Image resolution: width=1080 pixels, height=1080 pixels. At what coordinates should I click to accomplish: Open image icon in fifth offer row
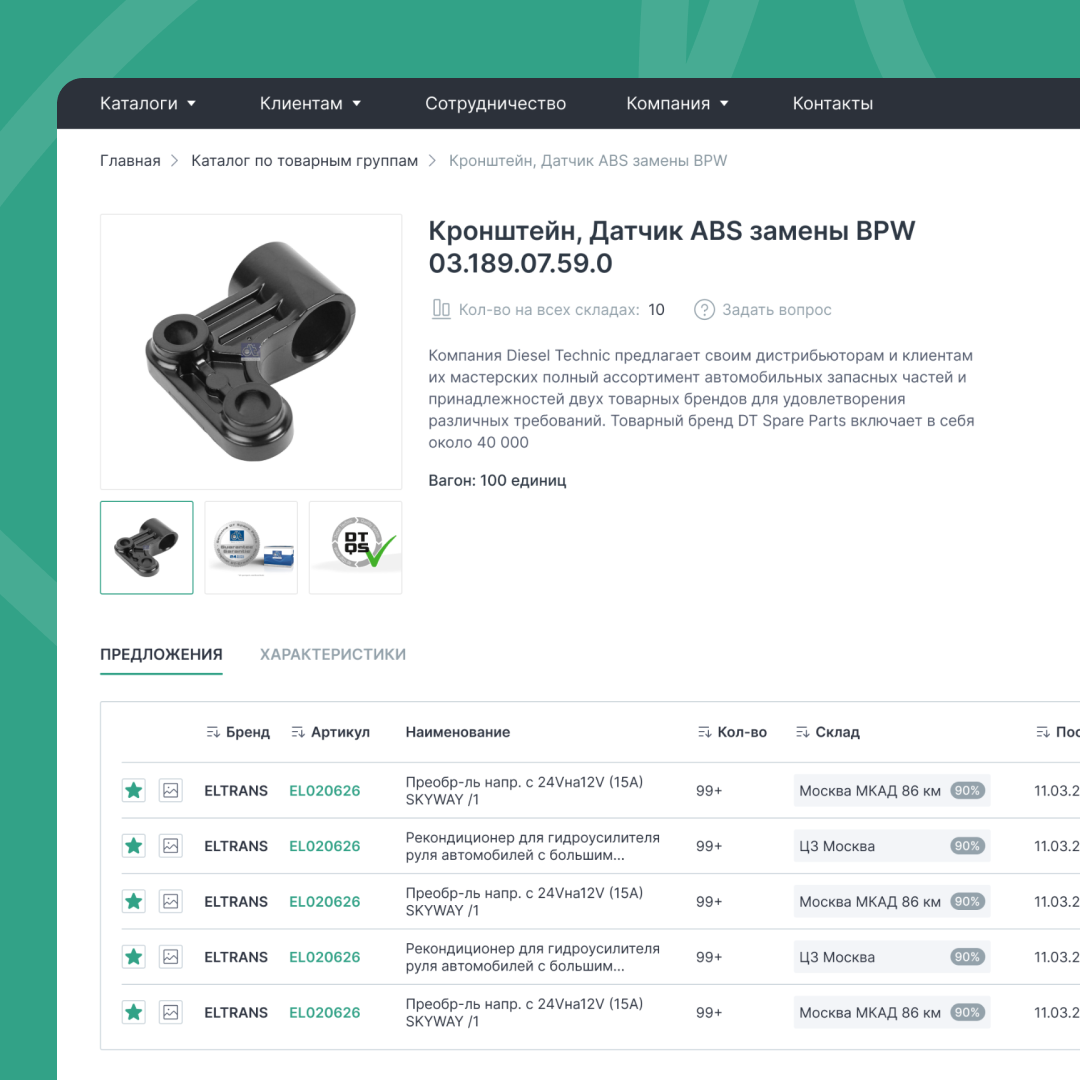(171, 1012)
